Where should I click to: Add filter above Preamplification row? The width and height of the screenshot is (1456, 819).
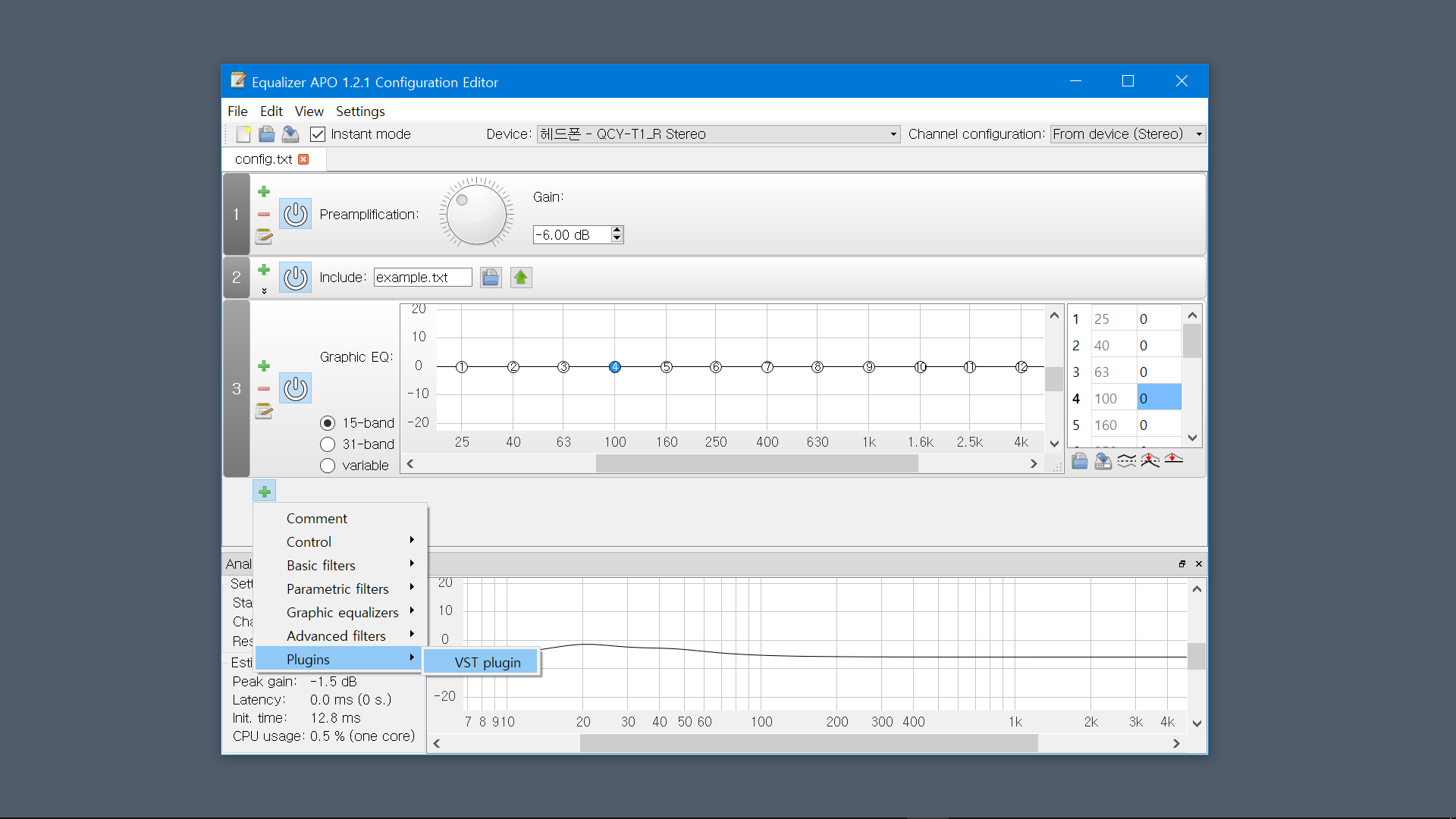pos(264,192)
